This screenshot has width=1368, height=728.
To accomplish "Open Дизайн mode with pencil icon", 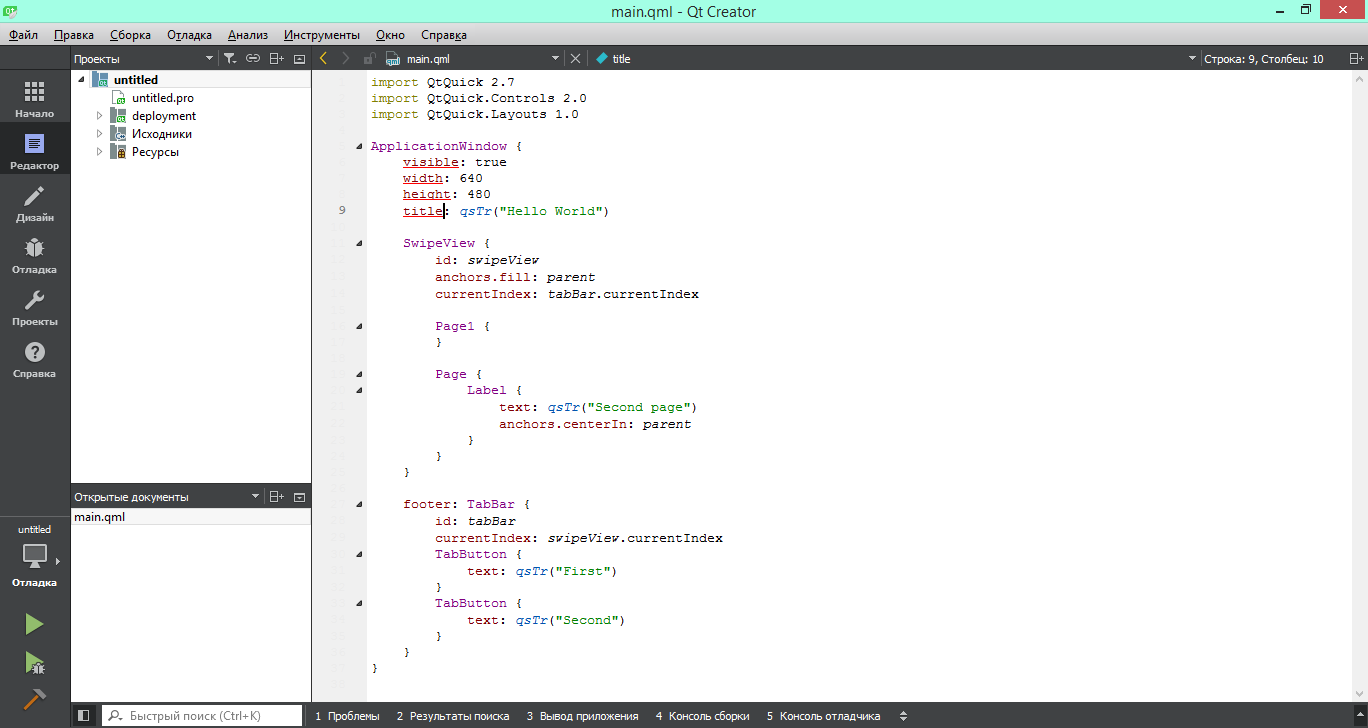I will 35,202.
